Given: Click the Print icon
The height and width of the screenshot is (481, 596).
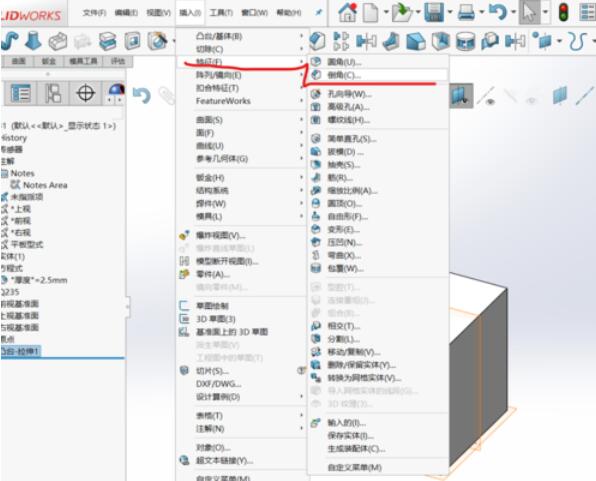Looking at the screenshot, I should (466, 12).
